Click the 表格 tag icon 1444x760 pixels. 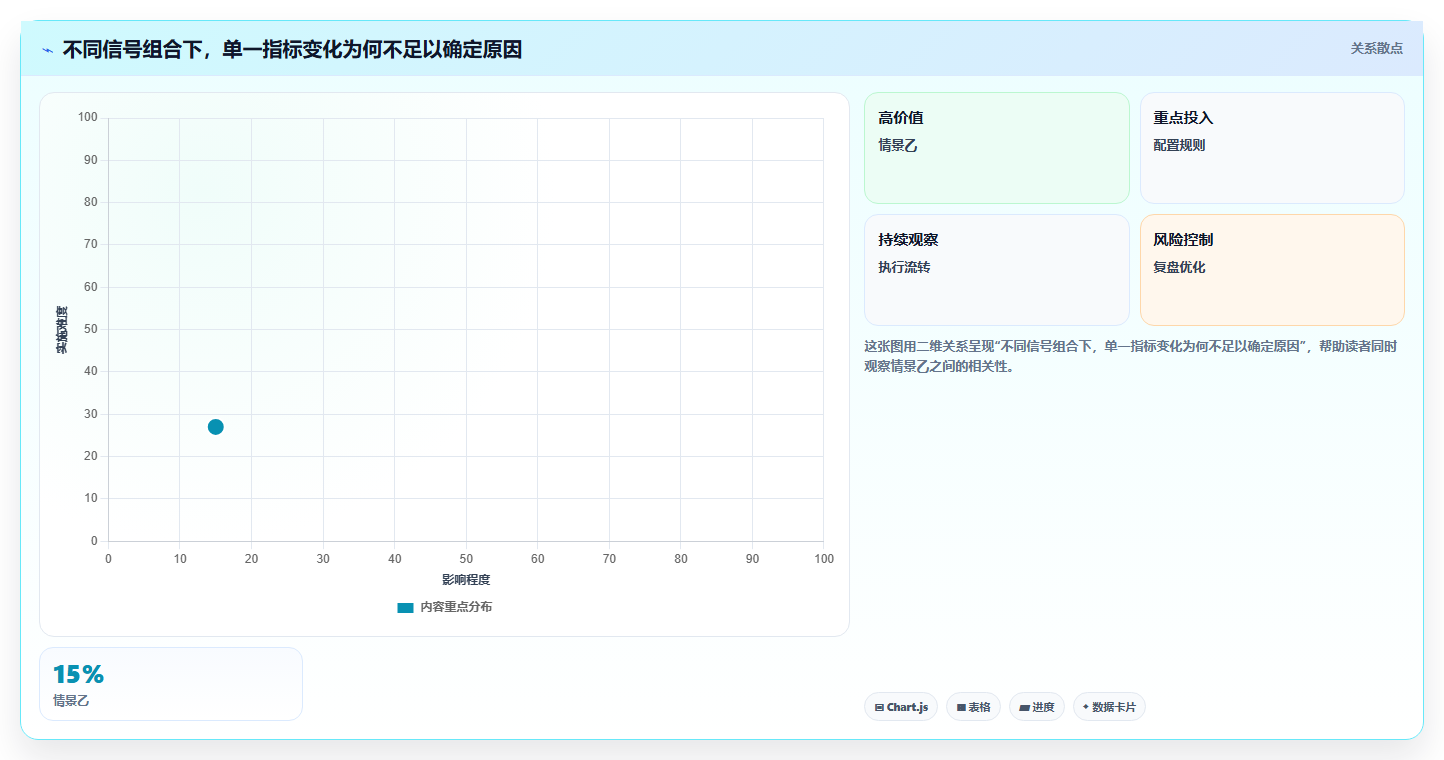tap(961, 707)
